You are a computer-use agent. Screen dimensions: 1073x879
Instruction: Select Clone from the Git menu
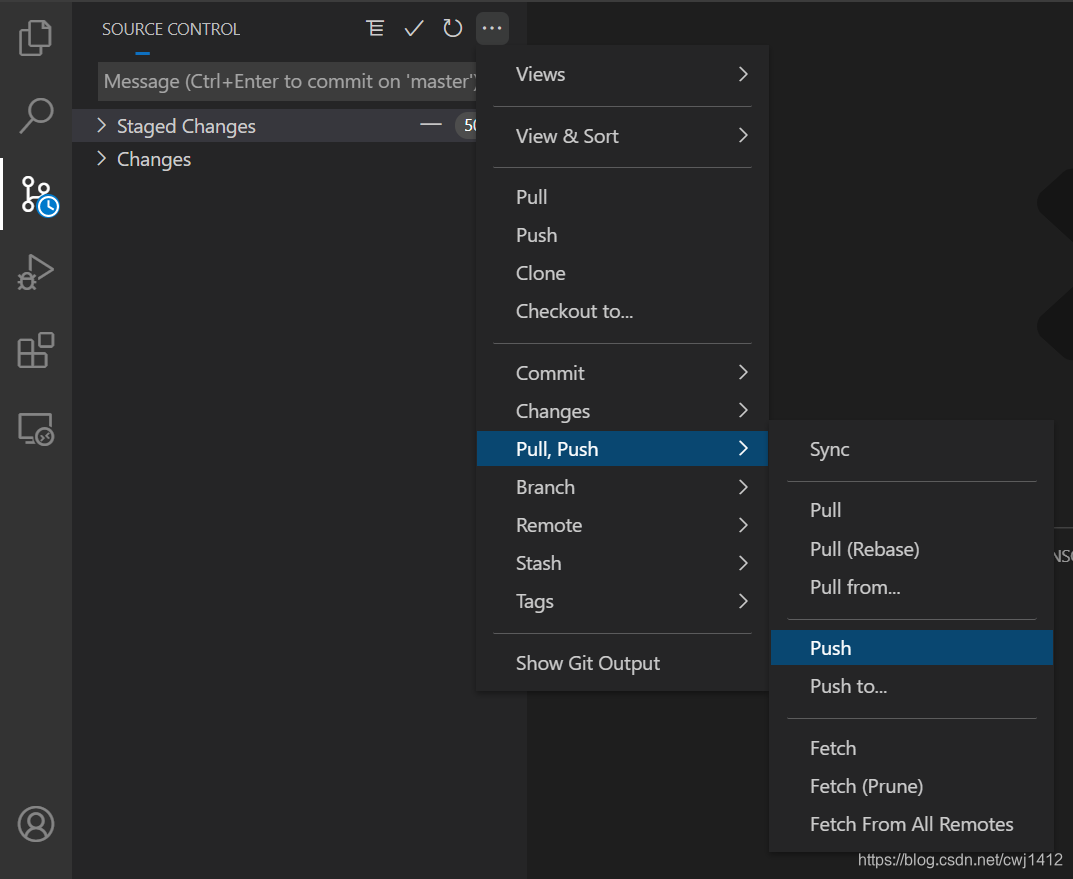(540, 272)
